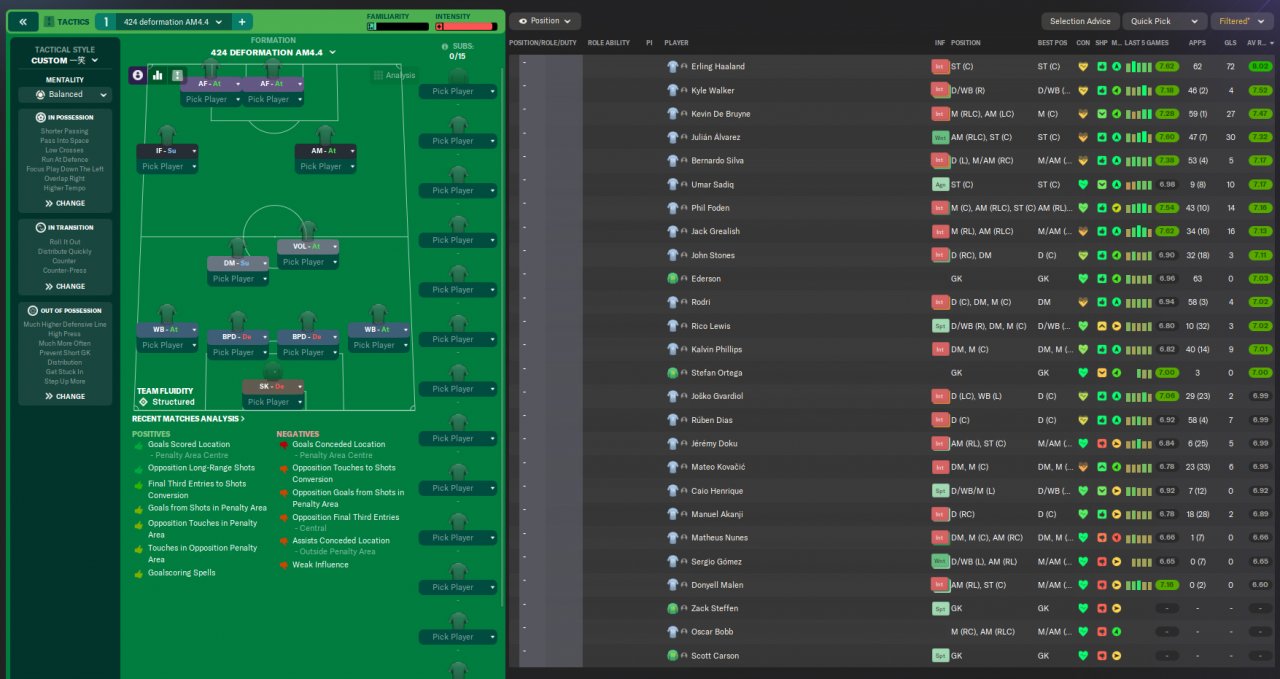Click Goals Scored Location positive entry
The image size is (1280, 679).
(x=188, y=444)
